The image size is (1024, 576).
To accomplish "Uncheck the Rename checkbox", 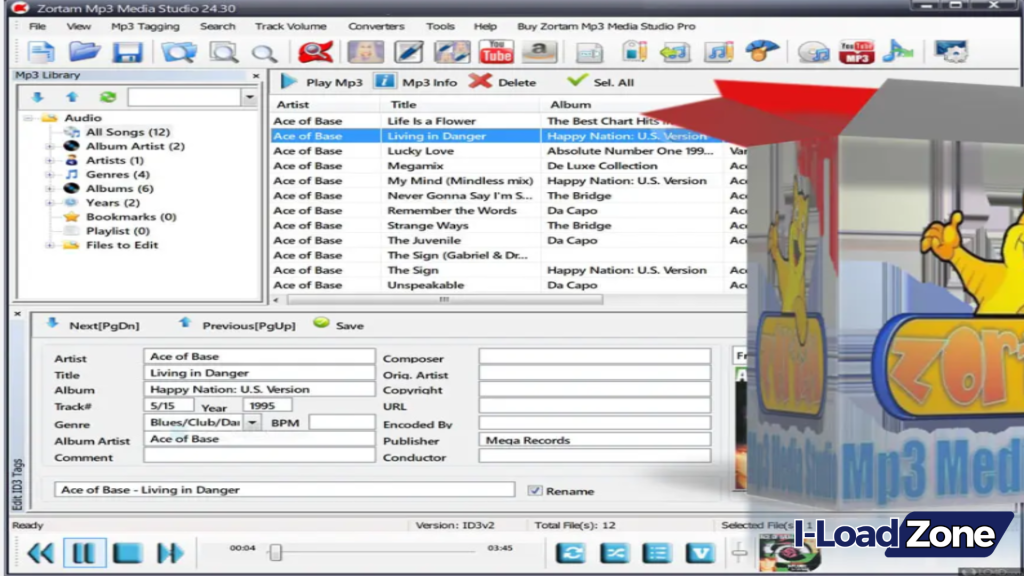I will (537, 491).
